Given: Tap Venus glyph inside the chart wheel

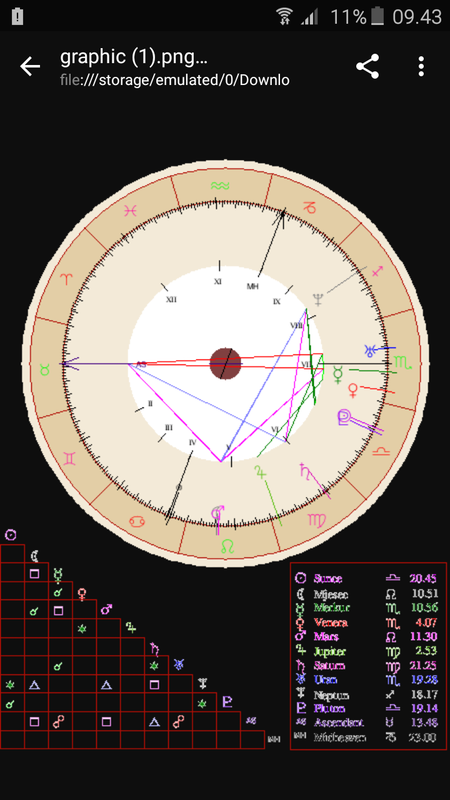Looking at the screenshot, I should (x=353, y=390).
